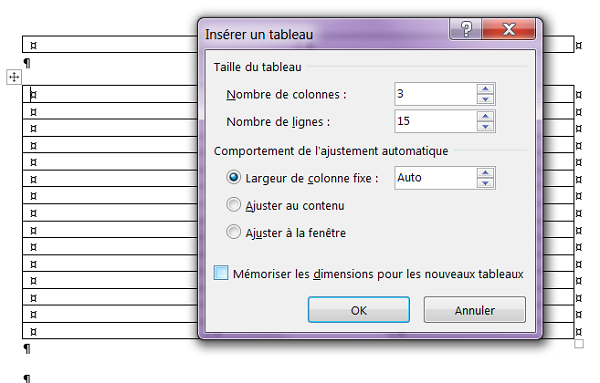The image size is (600, 383).
Task: Click the table resize handle corner
Action: [579, 344]
